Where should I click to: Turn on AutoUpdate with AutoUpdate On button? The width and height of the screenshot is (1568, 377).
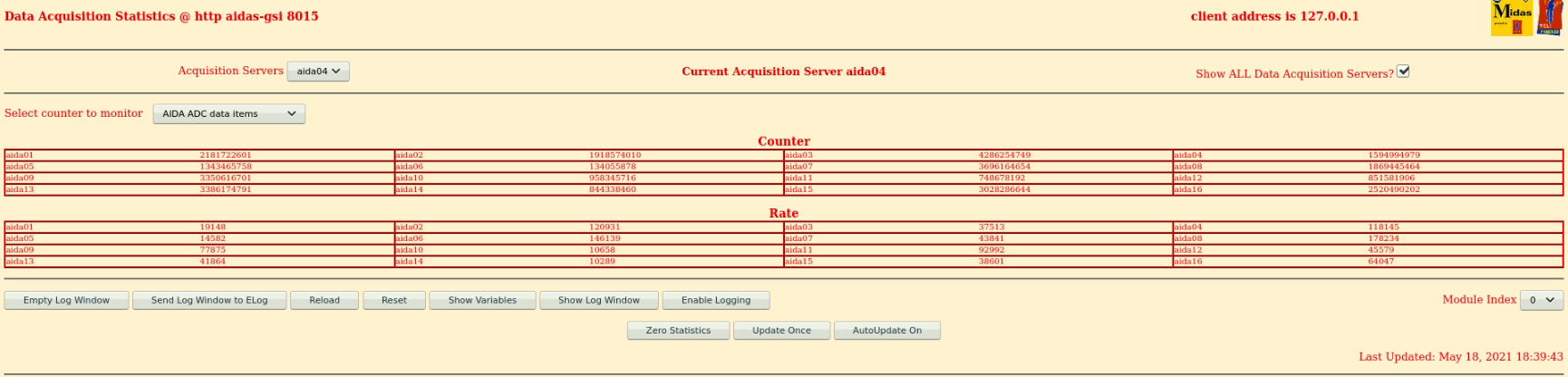tap(887, 331)
